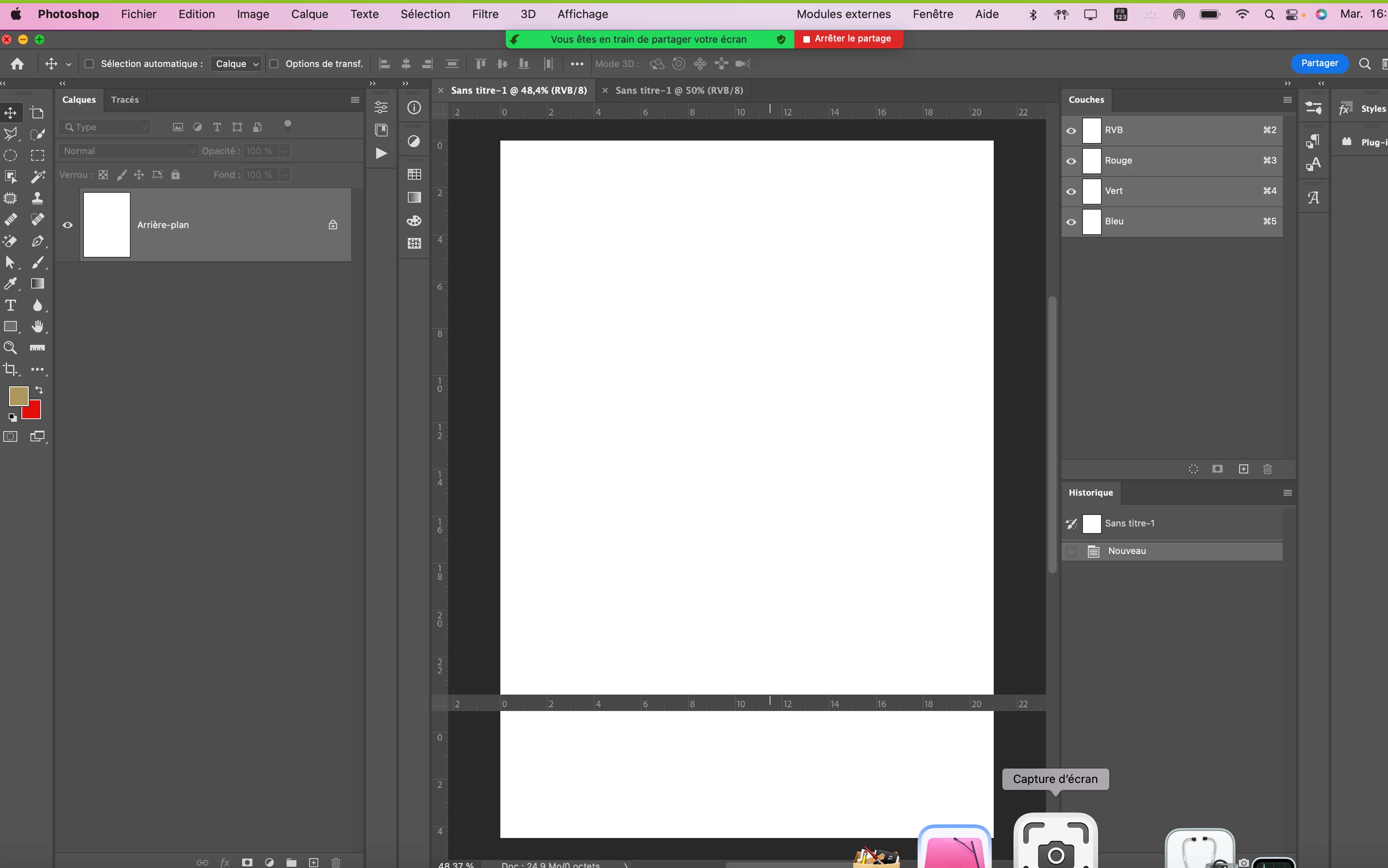
Task: Open the Filtre menu
Action: click(x=485, y=14)
